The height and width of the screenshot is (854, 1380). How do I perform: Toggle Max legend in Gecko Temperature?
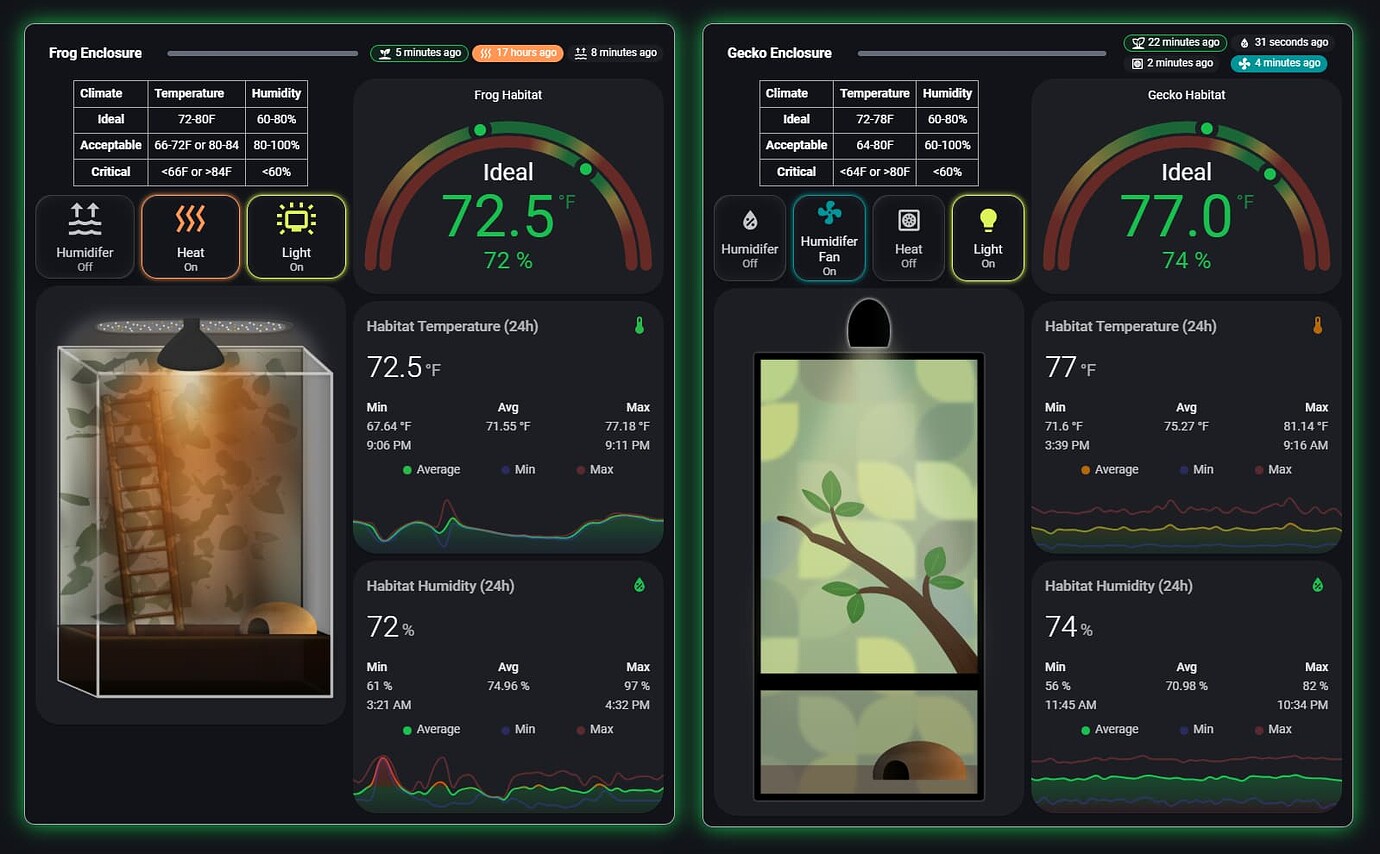tap(1272, 470)
